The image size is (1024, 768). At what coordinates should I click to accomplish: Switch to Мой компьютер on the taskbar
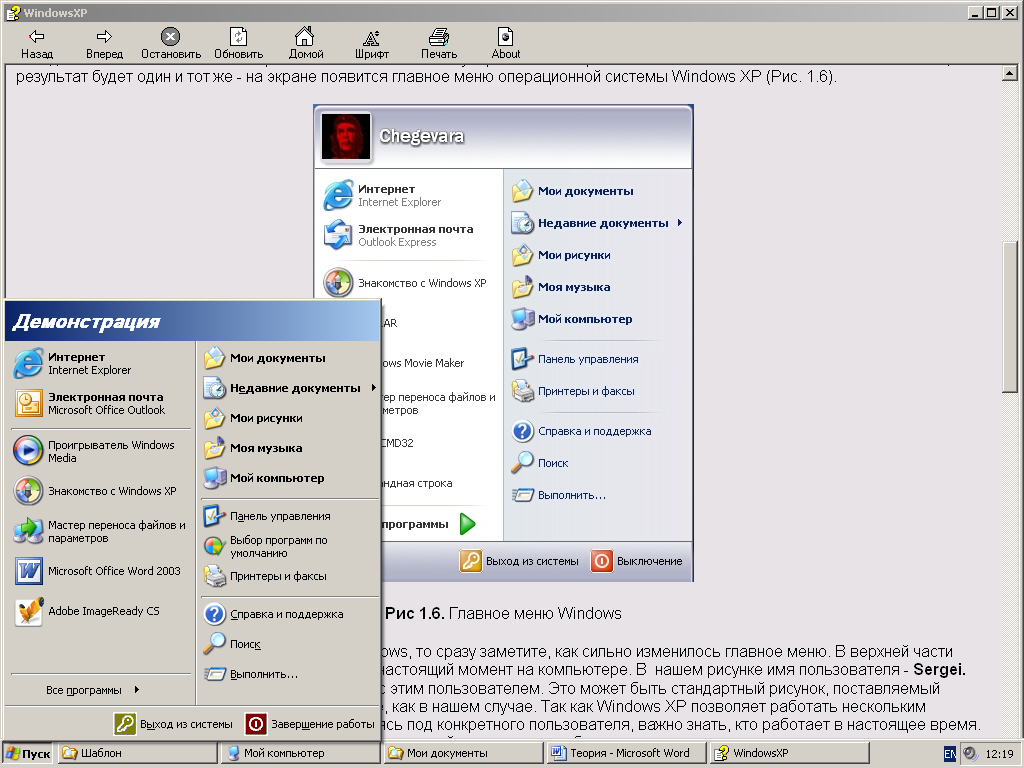pyautogui.click(x=300, y=753)
